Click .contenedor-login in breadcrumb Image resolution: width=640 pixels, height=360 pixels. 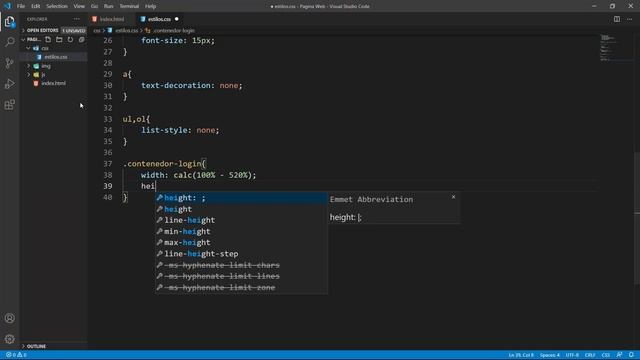pos(173,31)
